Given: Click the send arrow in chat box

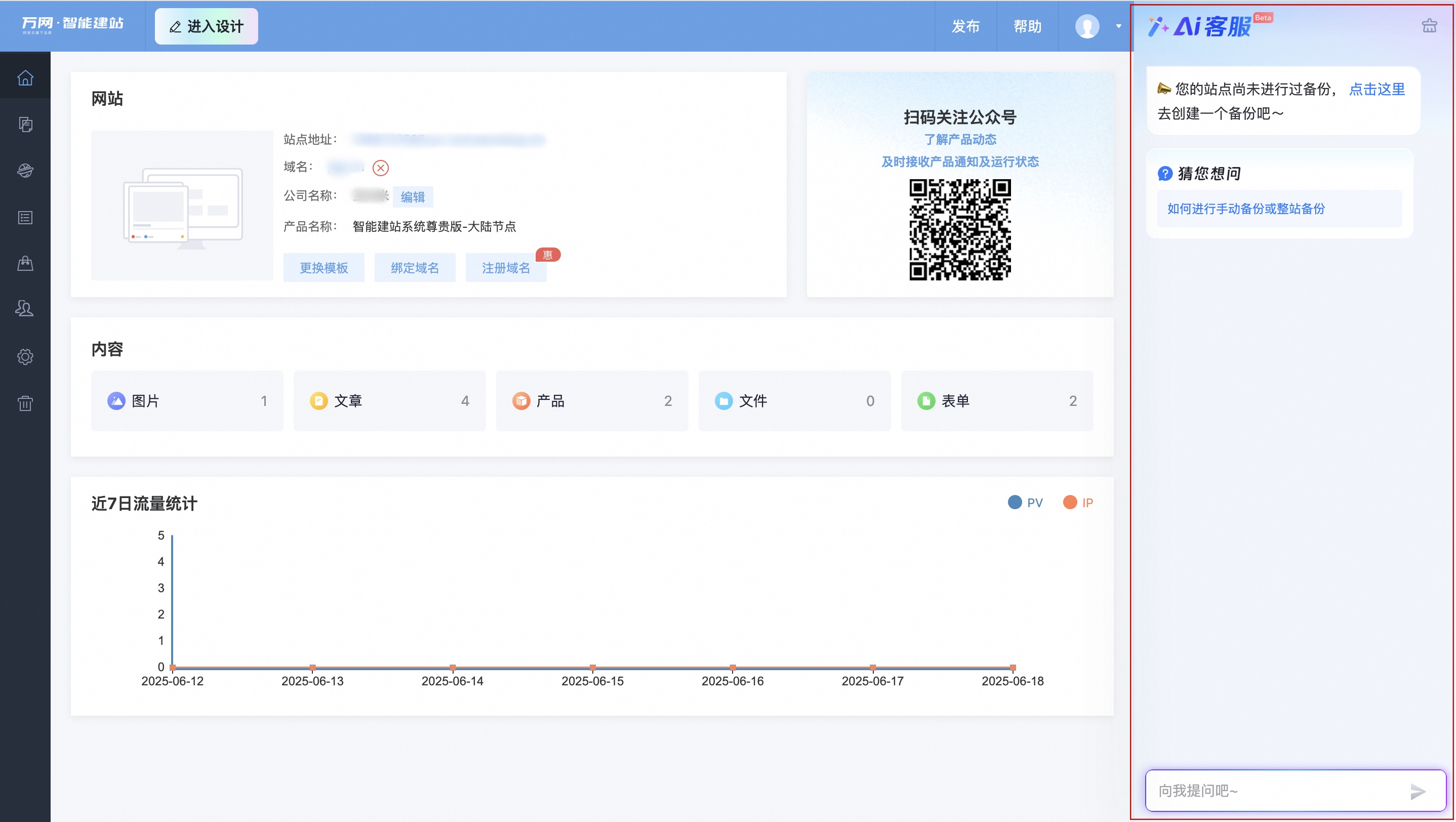Looking at the screenshot, I should [x=1417, y=791].
